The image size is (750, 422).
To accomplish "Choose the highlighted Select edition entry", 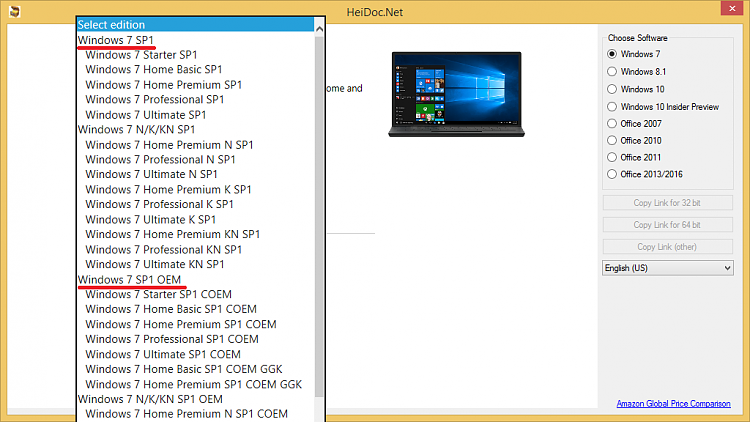I will (x=195, y=24).
